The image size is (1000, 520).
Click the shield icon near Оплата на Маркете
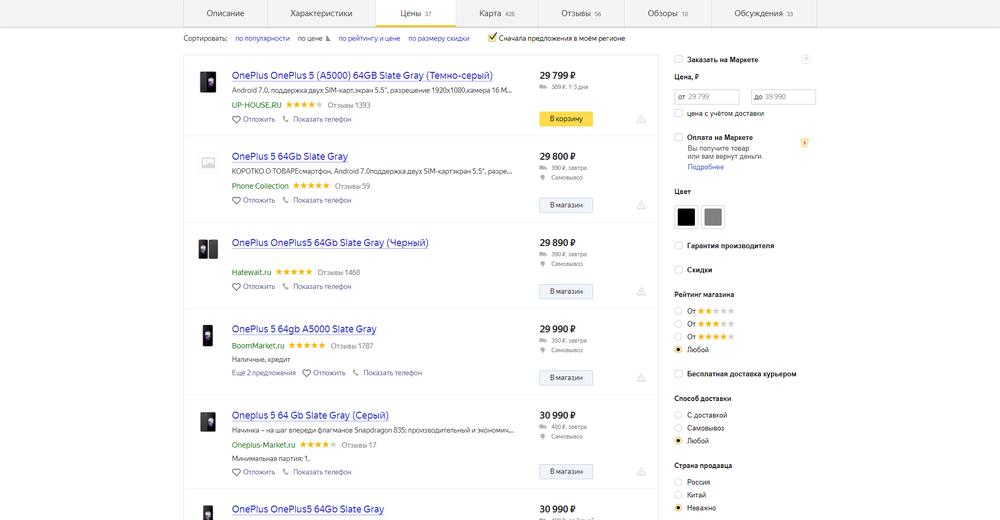tap(804, 143)
